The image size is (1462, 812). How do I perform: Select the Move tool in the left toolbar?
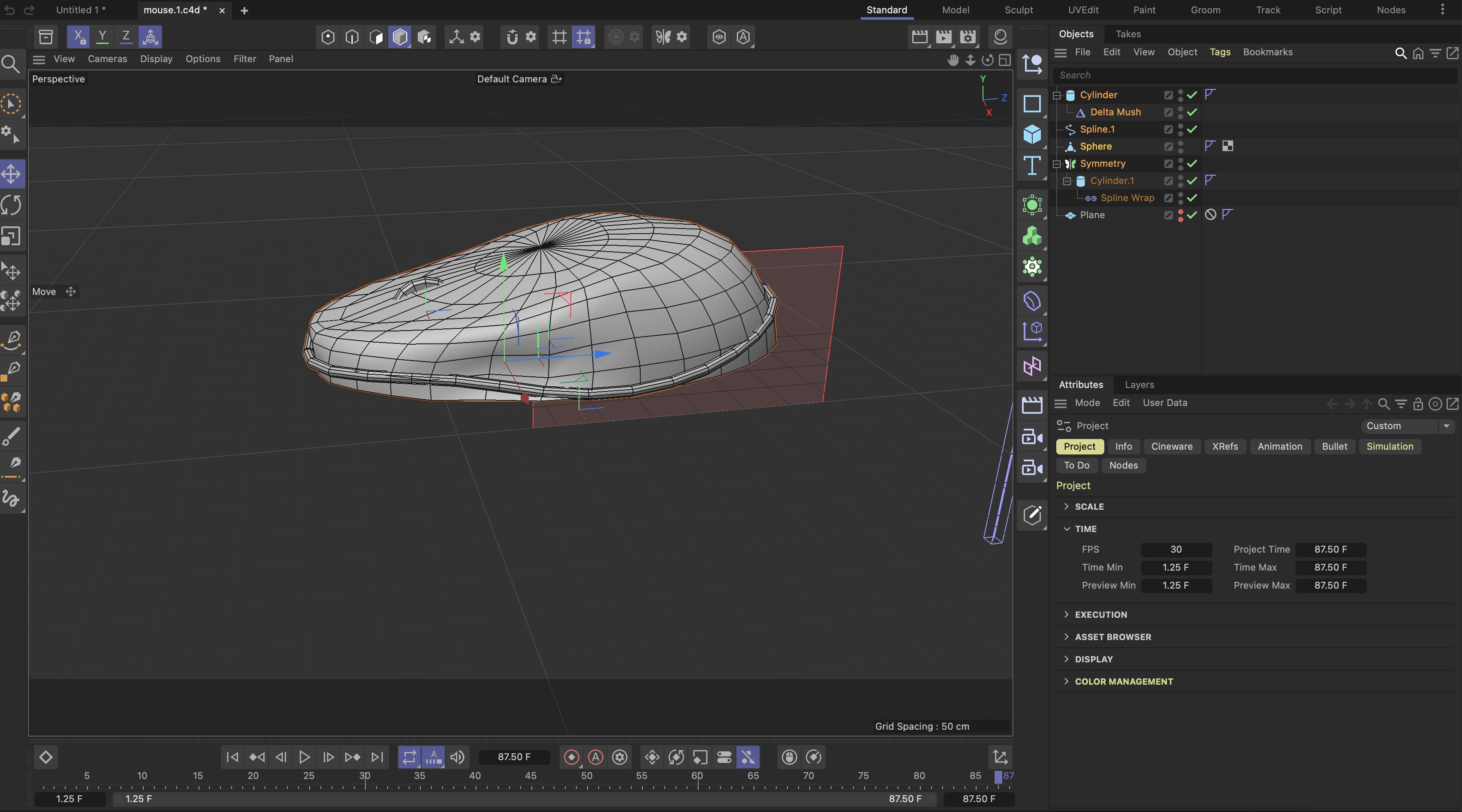point(11,174)
